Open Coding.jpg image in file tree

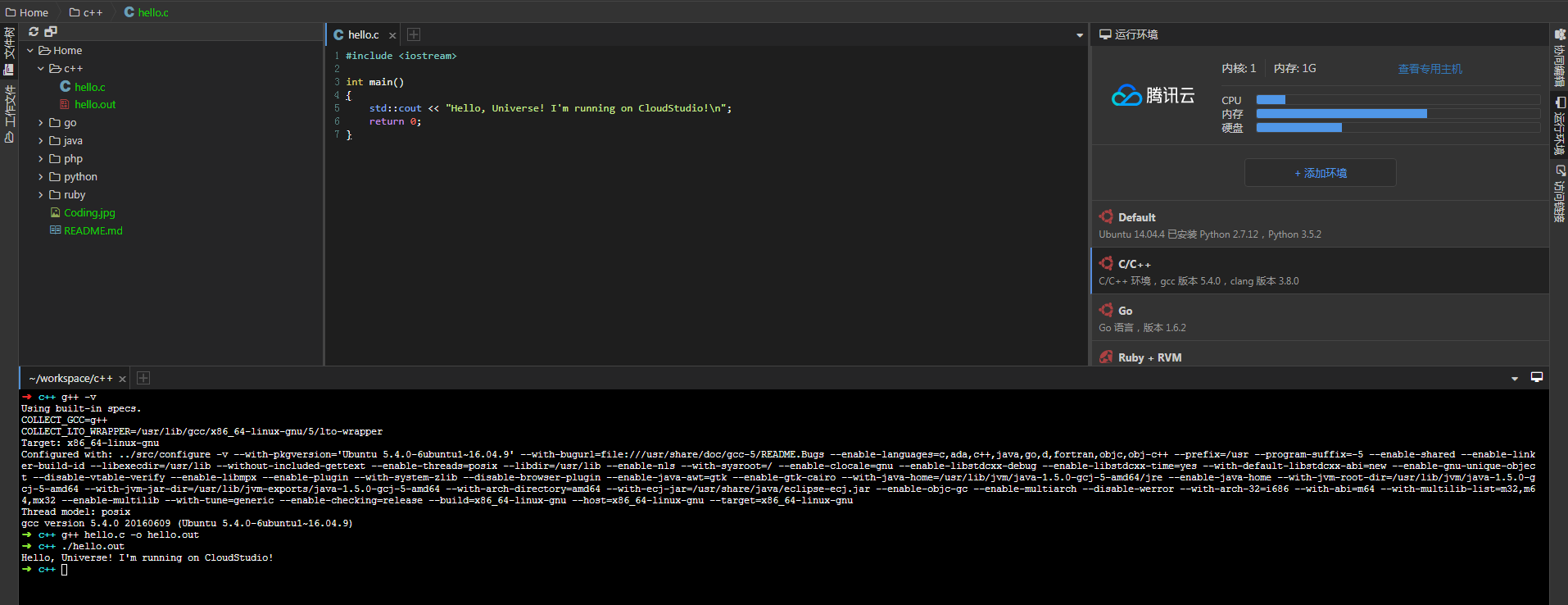pyautogui.click(x=89, y=213)
